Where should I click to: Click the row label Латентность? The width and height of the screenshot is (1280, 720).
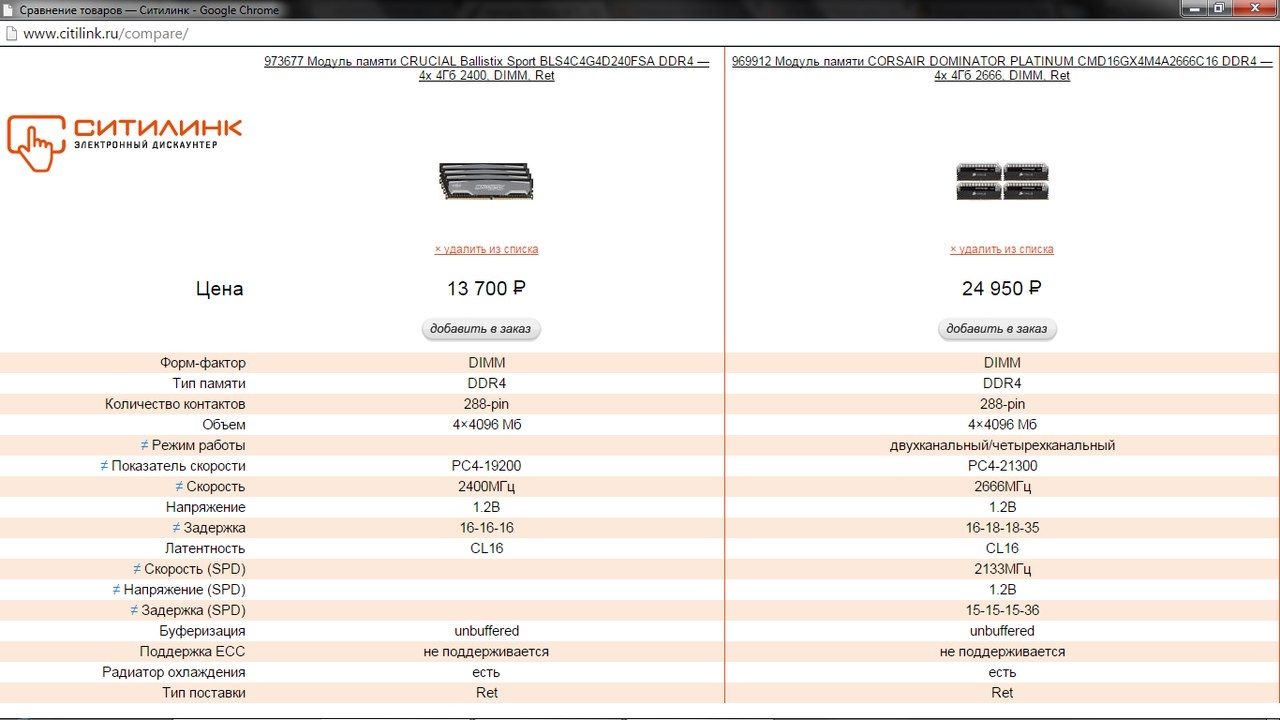pos(205,548)
